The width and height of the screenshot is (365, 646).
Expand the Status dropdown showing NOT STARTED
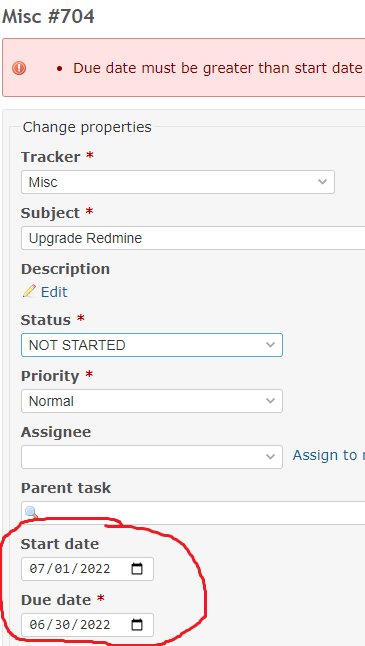pyautogui.click(x=152, y=345)
